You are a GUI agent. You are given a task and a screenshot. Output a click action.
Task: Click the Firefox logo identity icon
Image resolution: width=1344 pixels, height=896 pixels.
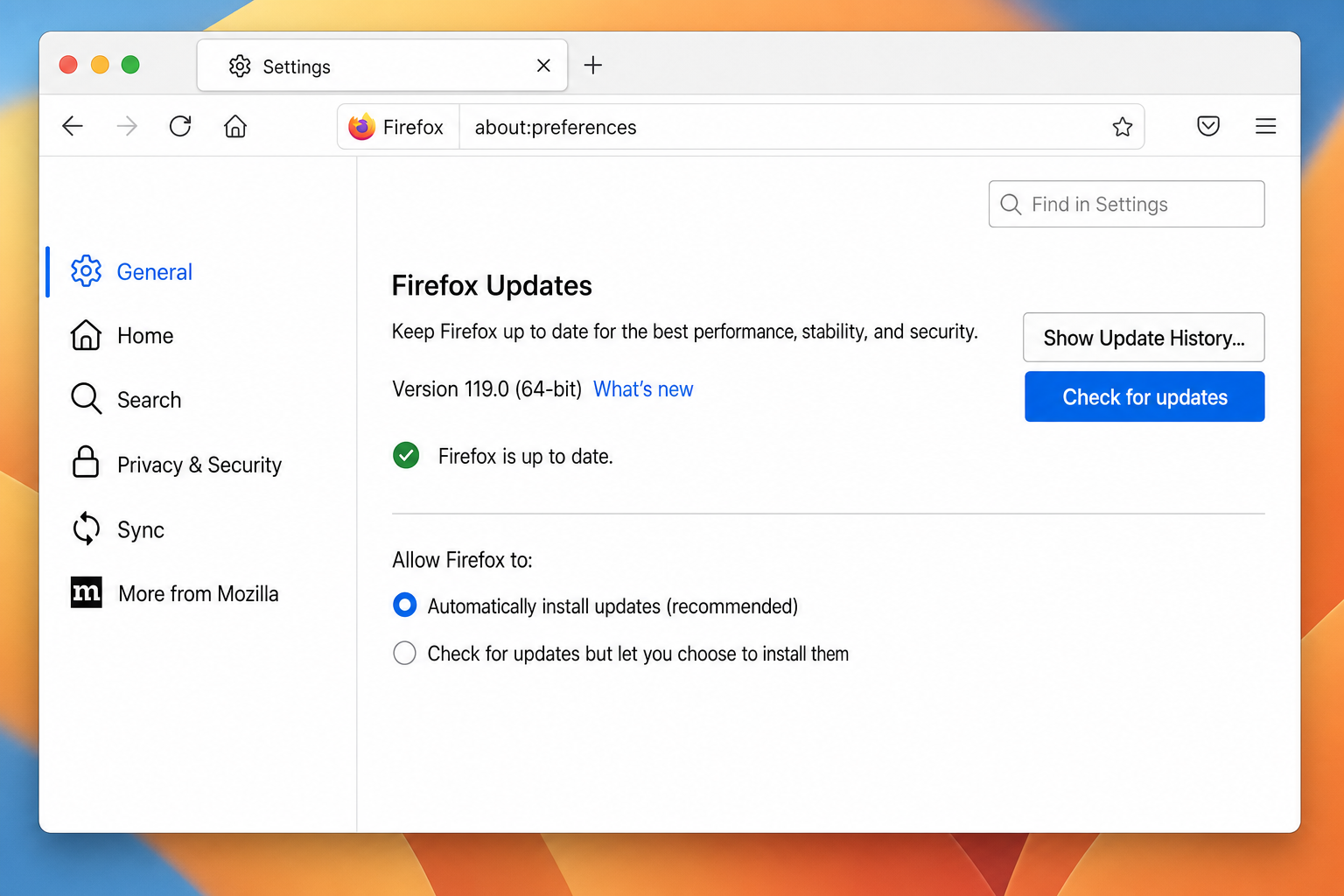361,127
